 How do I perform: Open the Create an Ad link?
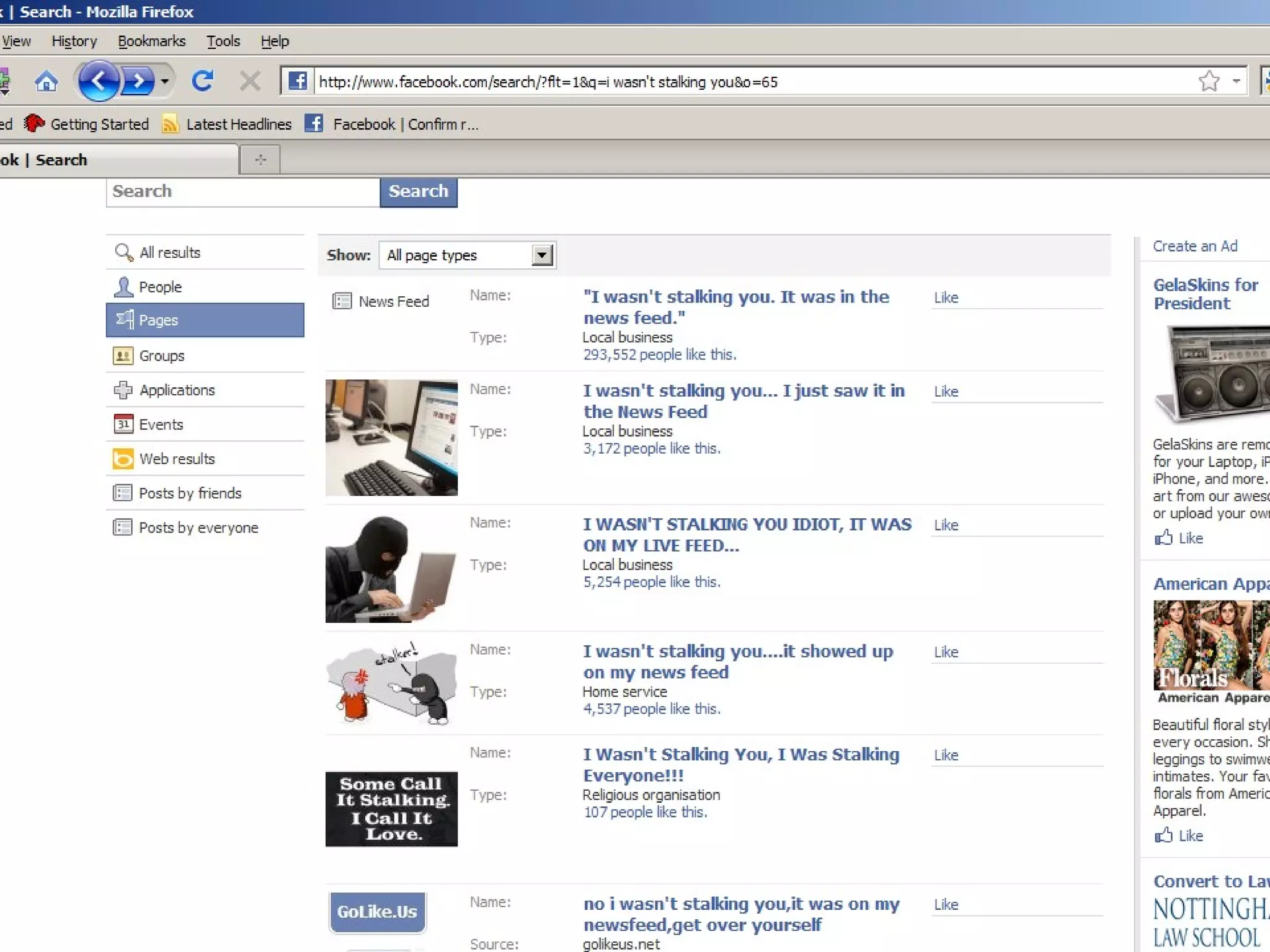tap(1194, 246)
